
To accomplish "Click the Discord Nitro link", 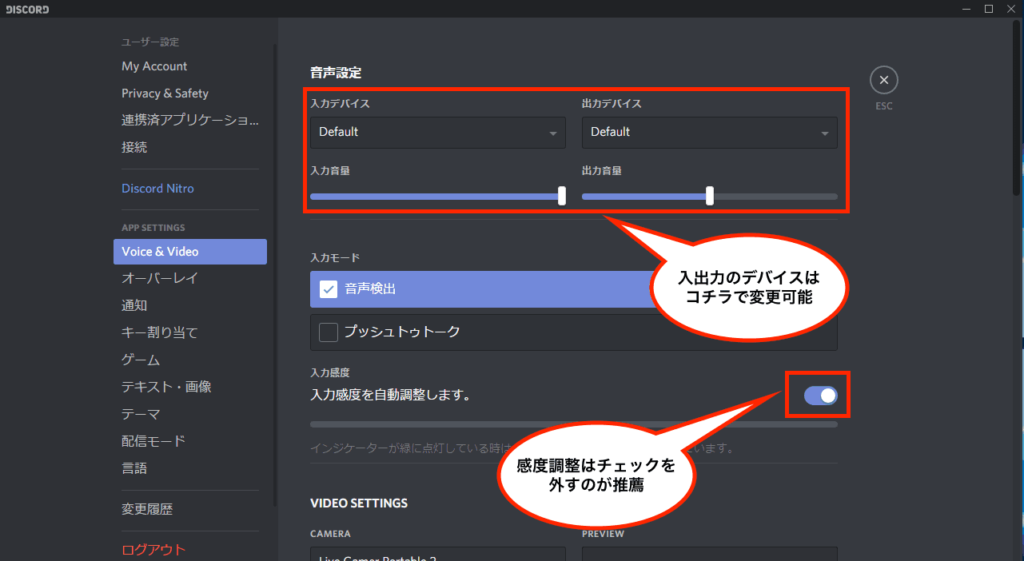I will point(158,188).
